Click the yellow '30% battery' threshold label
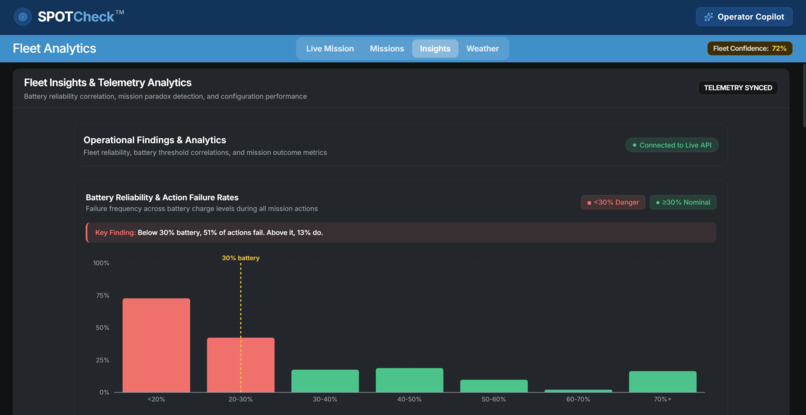The width and height of the screenshot is (806, 415). (x=241, y=258)
